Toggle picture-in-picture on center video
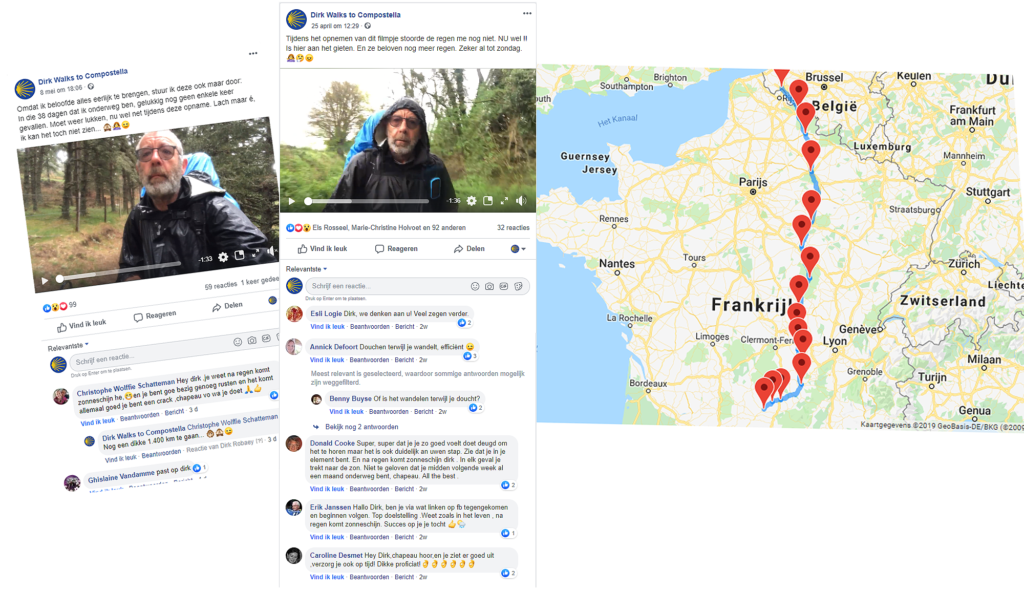Viewport: 1024px width, 591px height. tap(488, 201)
